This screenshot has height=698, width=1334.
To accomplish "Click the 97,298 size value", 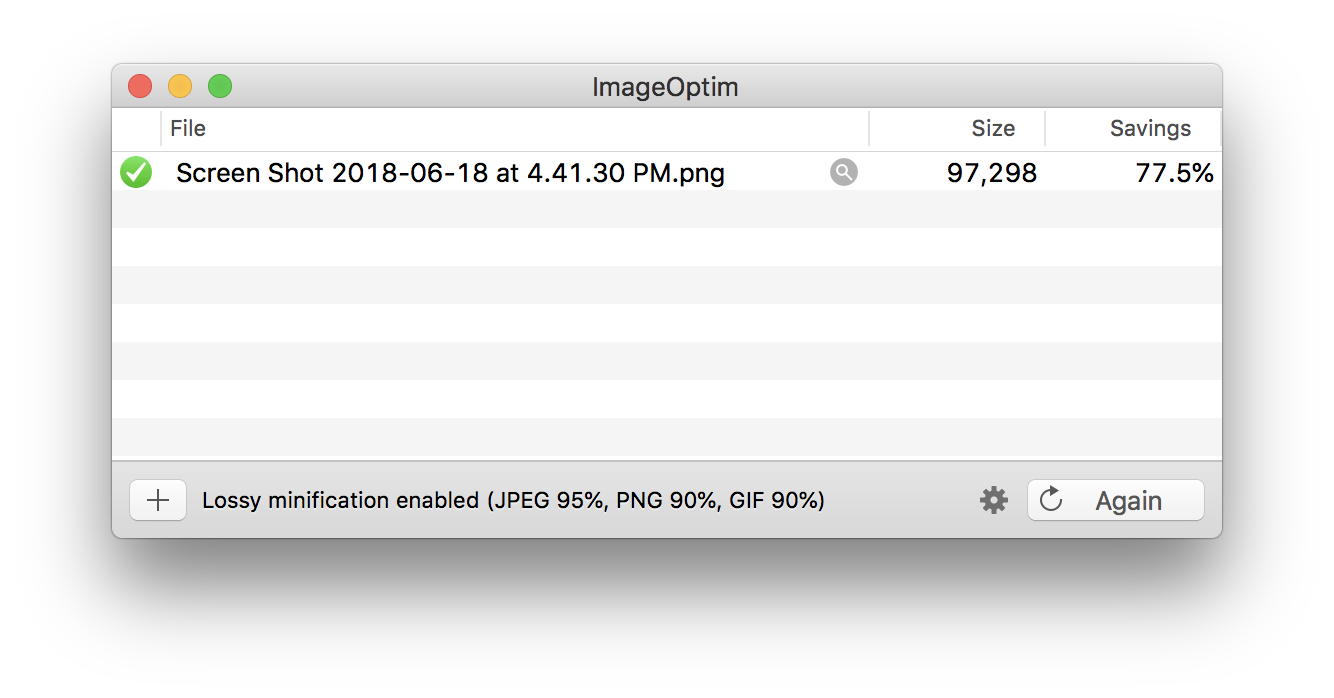I will click(992, 173).
